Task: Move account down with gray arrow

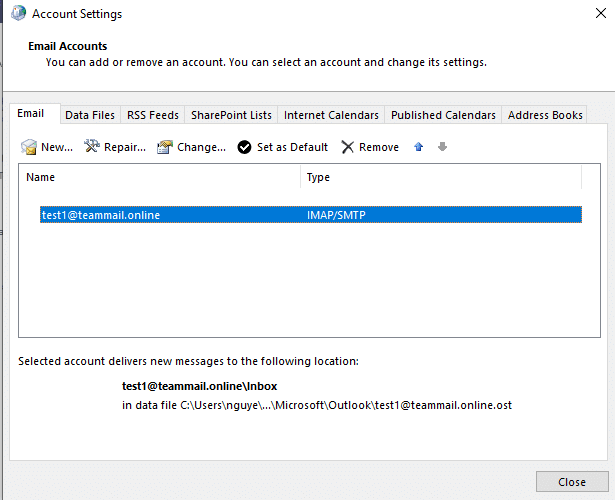Action: tap(442, 147)
